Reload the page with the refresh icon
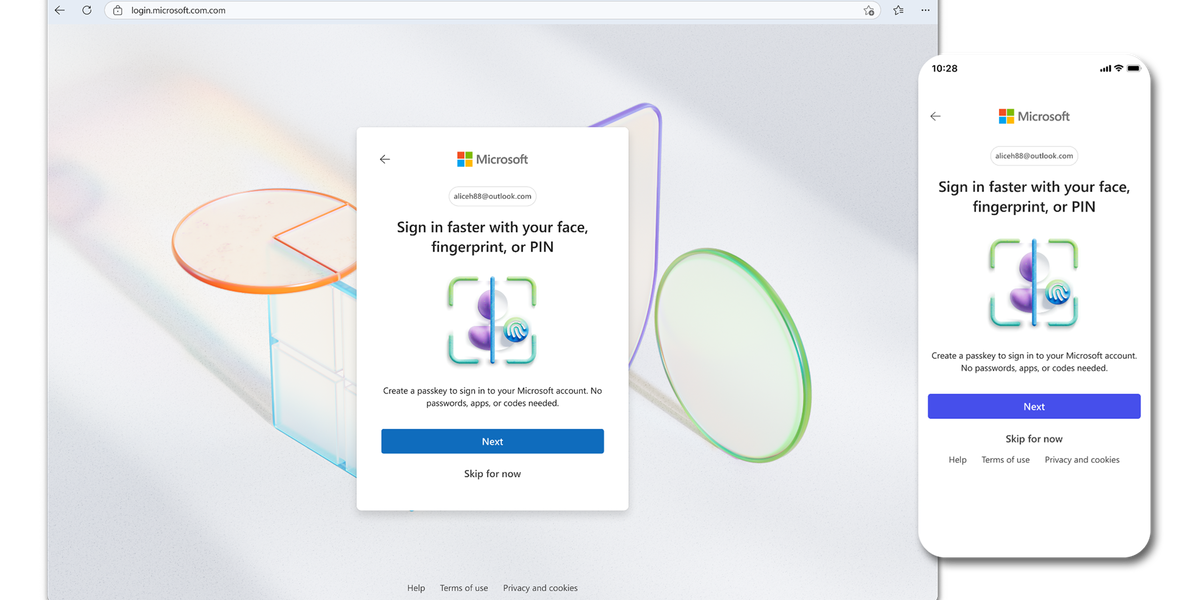1200x600 pixels. [87, 10]
